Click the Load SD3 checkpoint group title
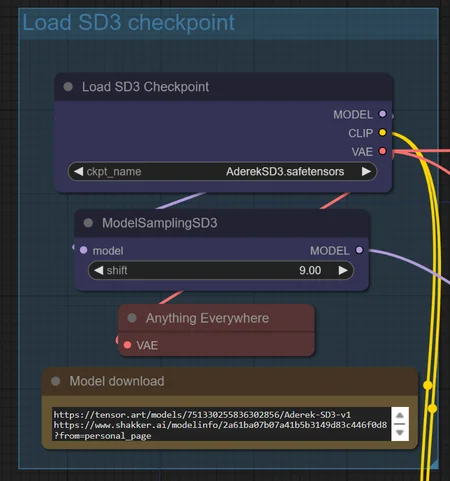The image size is (450, 481). coord(128,23)
